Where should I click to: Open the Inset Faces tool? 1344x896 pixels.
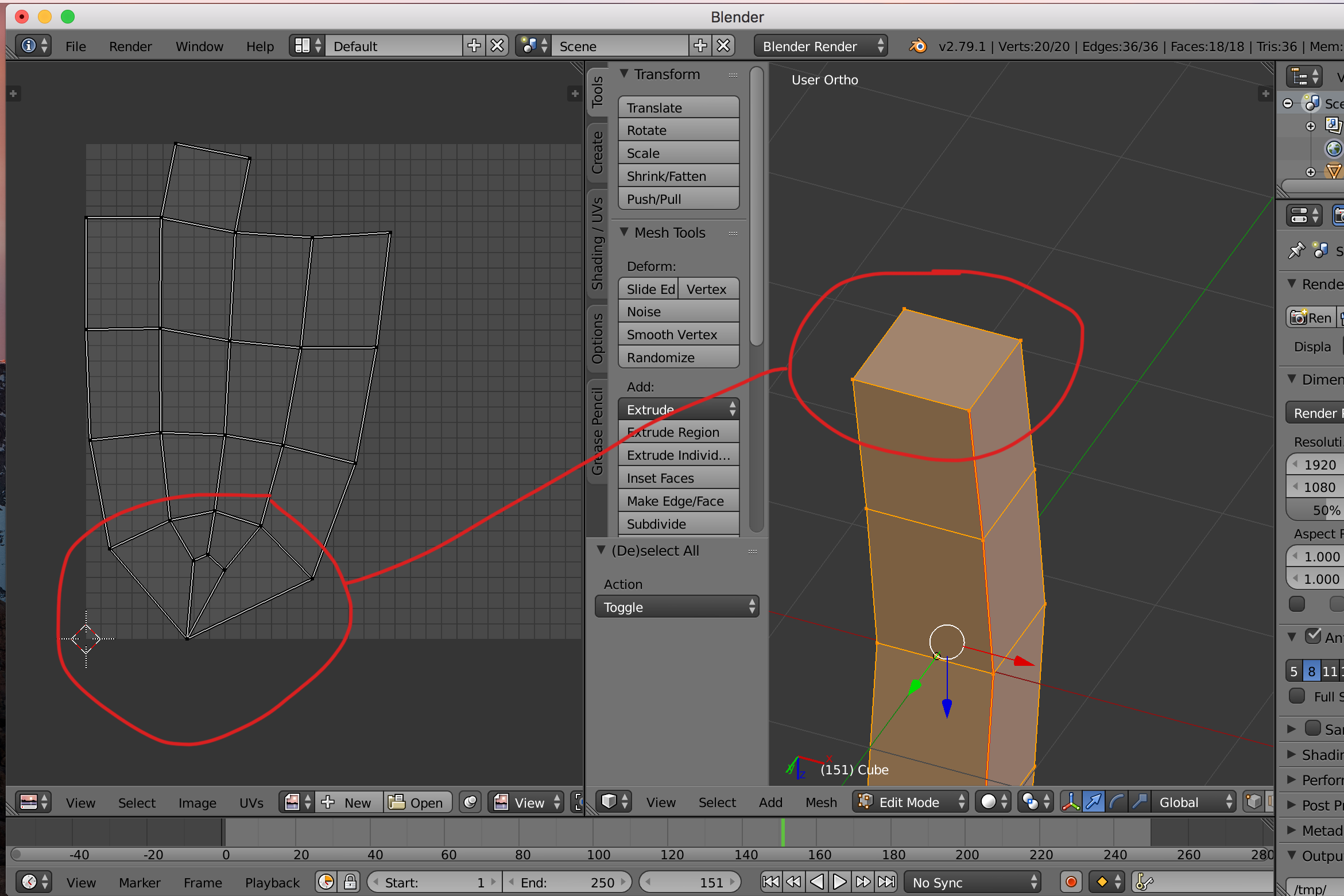pyautogui.click(x=680, y=478)
